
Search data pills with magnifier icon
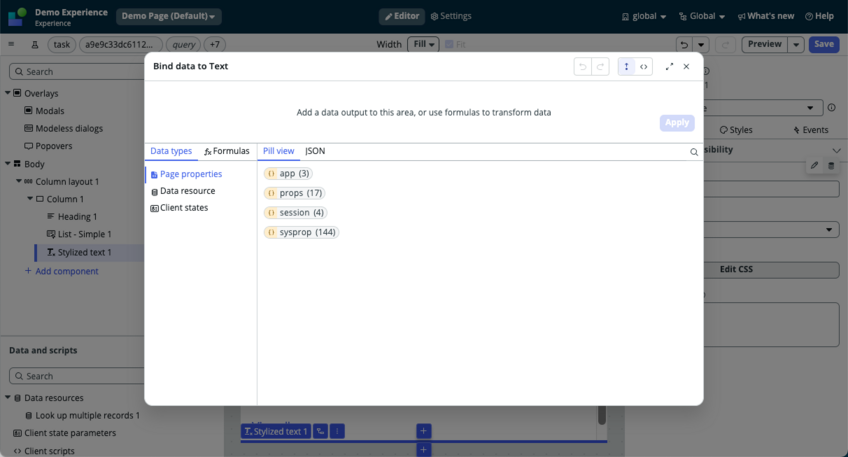[694, 152]
